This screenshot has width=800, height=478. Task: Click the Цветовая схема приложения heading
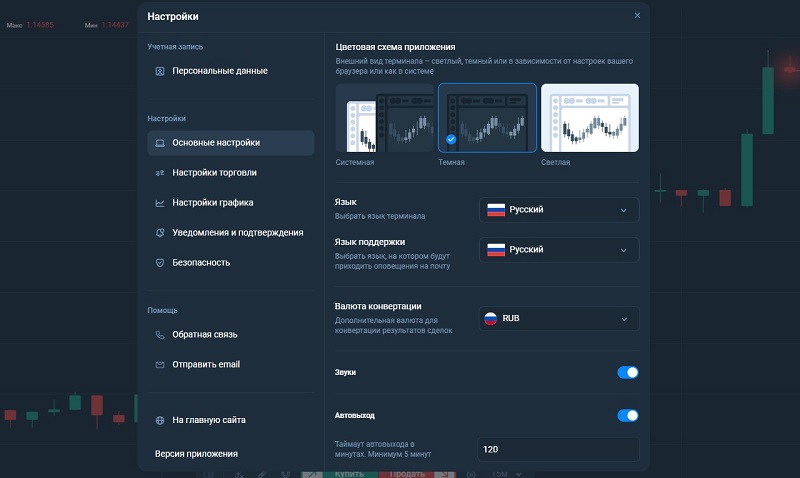(395, 47)
